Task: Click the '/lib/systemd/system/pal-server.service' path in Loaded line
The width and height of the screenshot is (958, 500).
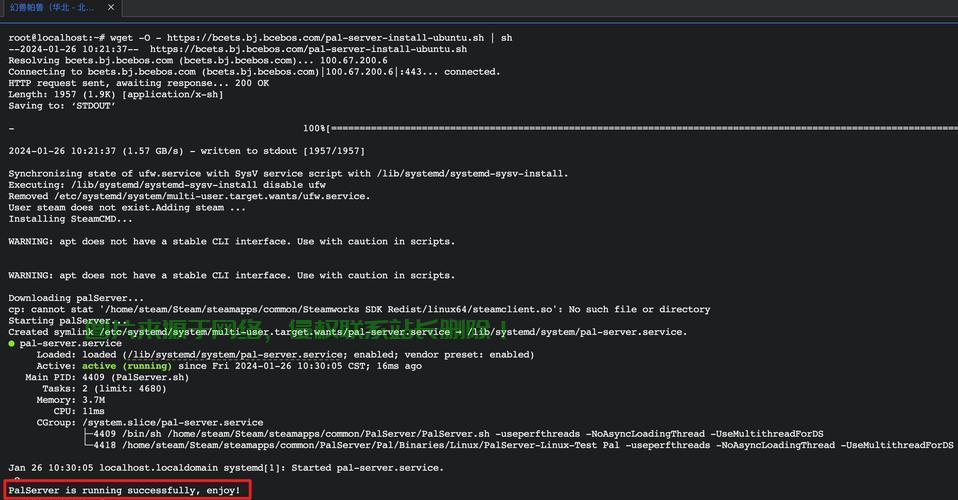Action: pyautogui.click(x=235, y=355)
